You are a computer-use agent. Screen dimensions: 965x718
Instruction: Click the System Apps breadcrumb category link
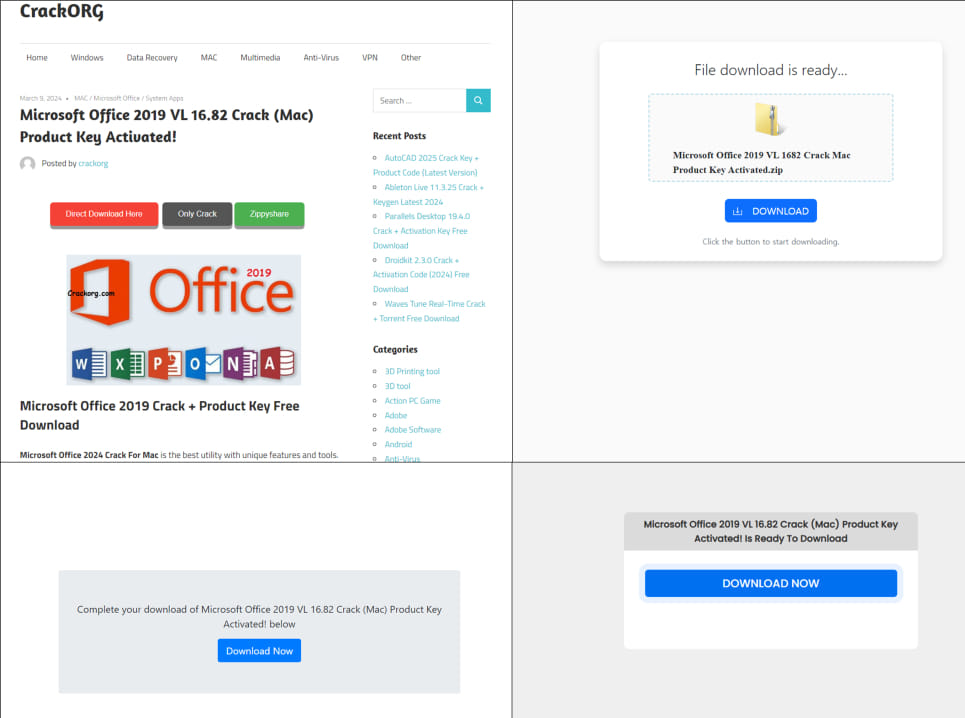pyautogui.click(x=164, y=98)
